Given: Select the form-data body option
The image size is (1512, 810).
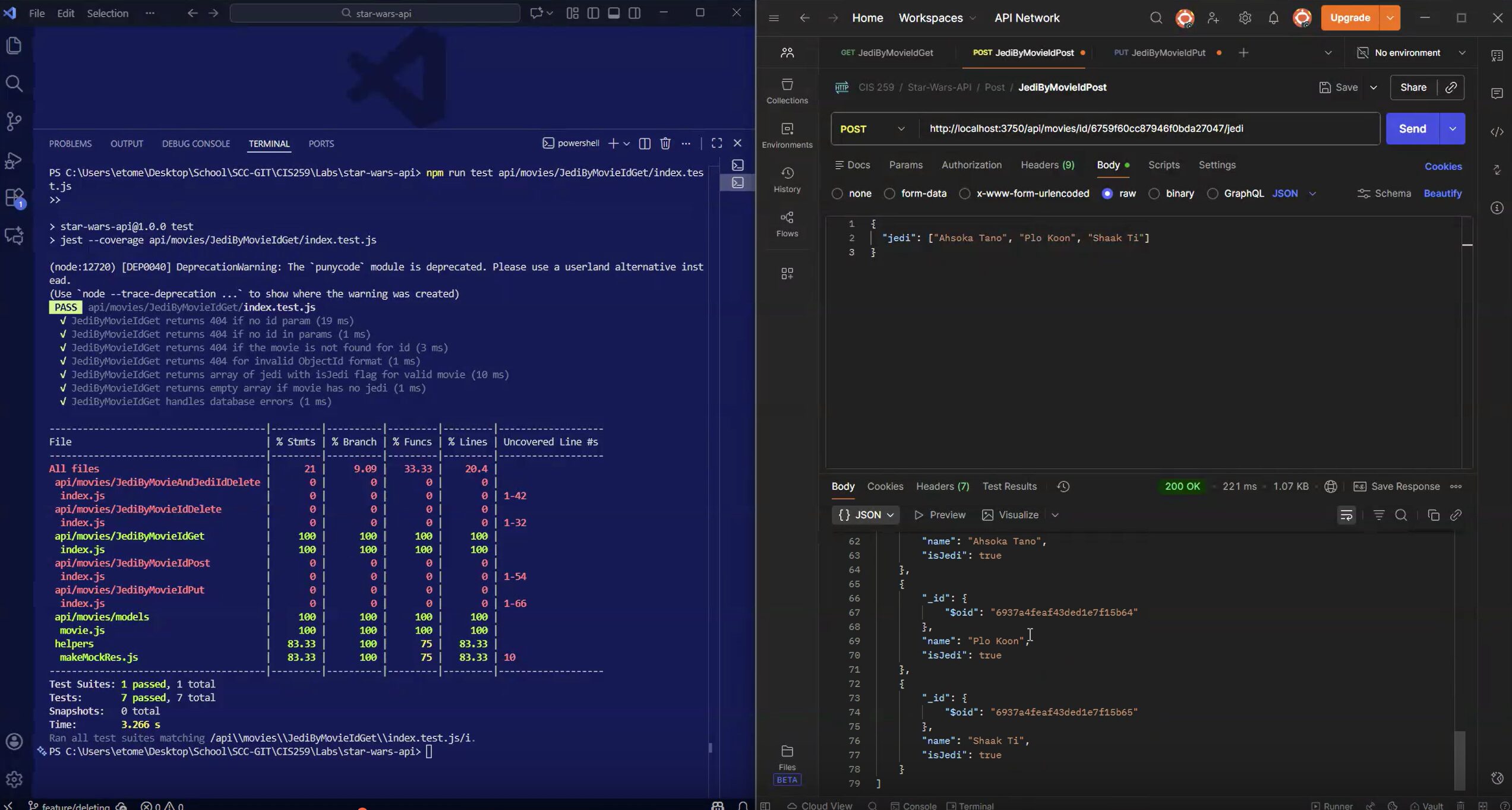Looking at the screenshot, I should (x=889, y=194).
